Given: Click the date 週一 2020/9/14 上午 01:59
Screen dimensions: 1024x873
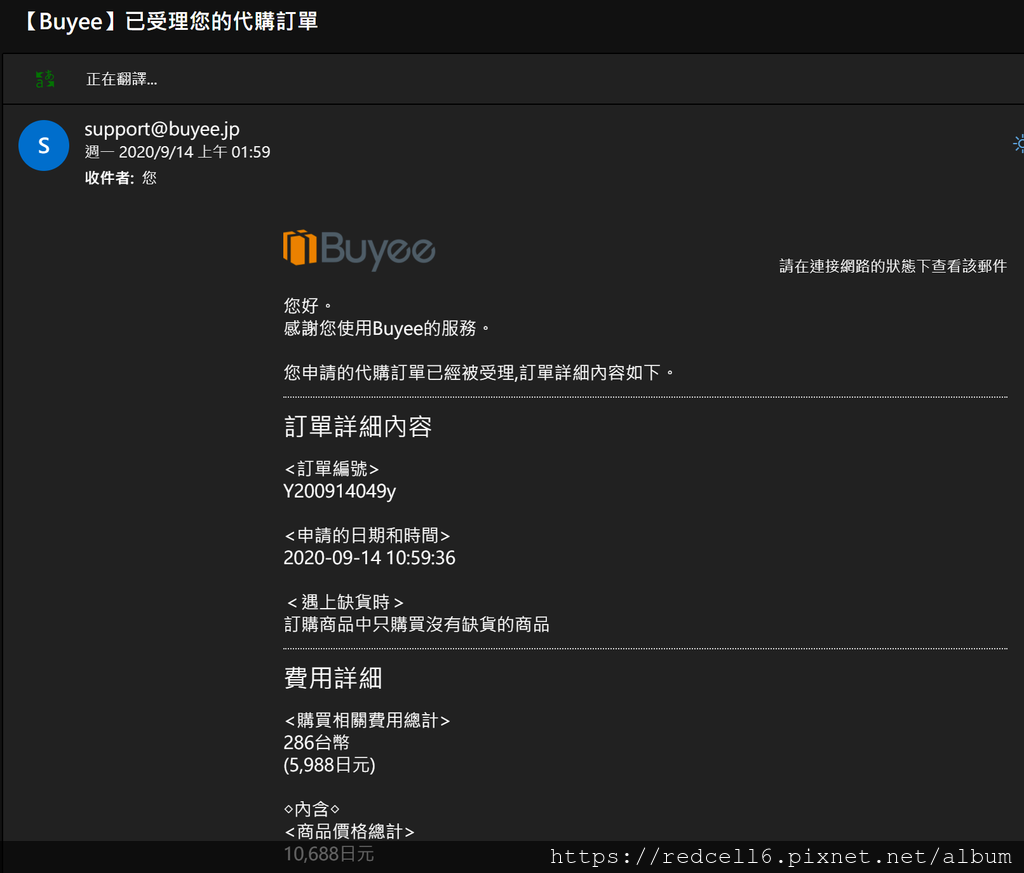Looking at the screenshot, I should coord(177,152).
